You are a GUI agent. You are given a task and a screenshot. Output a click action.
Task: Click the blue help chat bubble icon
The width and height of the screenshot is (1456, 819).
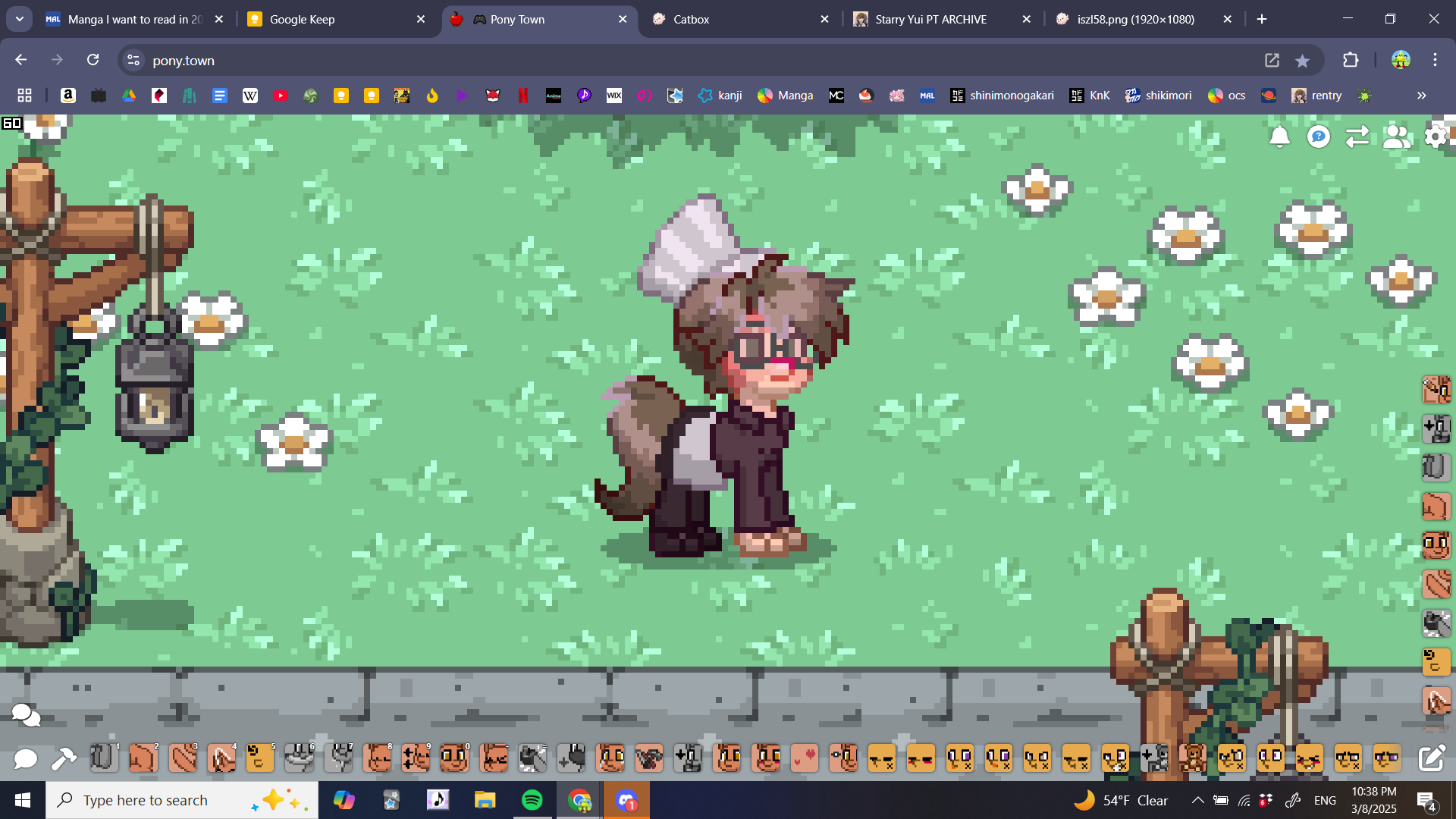click(1319, 136)
